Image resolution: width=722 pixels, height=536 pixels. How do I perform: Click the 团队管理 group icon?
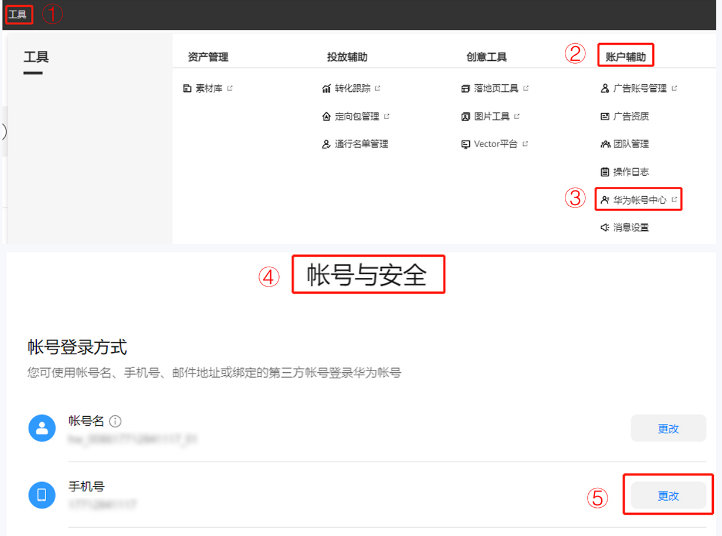605,144
